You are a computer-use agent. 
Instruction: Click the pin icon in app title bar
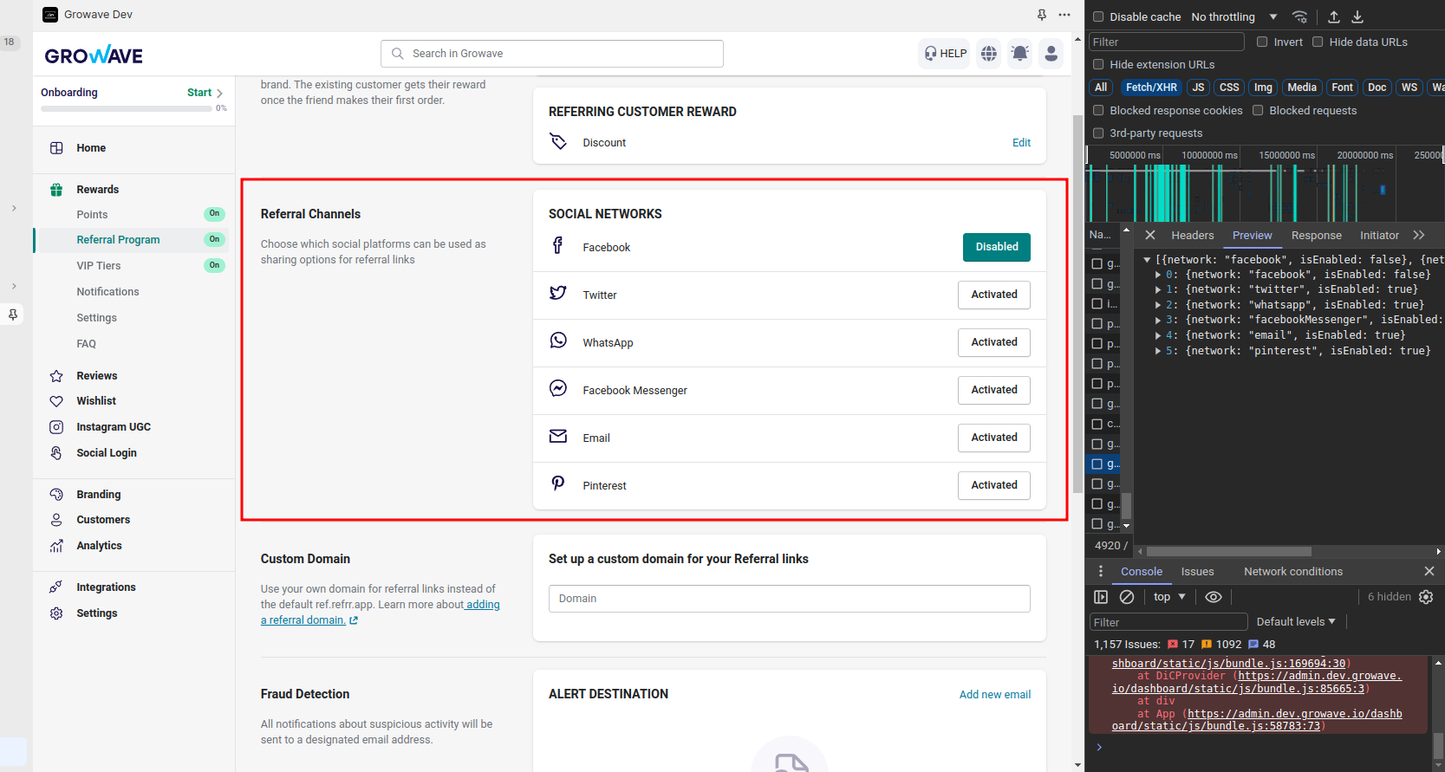point(1042,15)
